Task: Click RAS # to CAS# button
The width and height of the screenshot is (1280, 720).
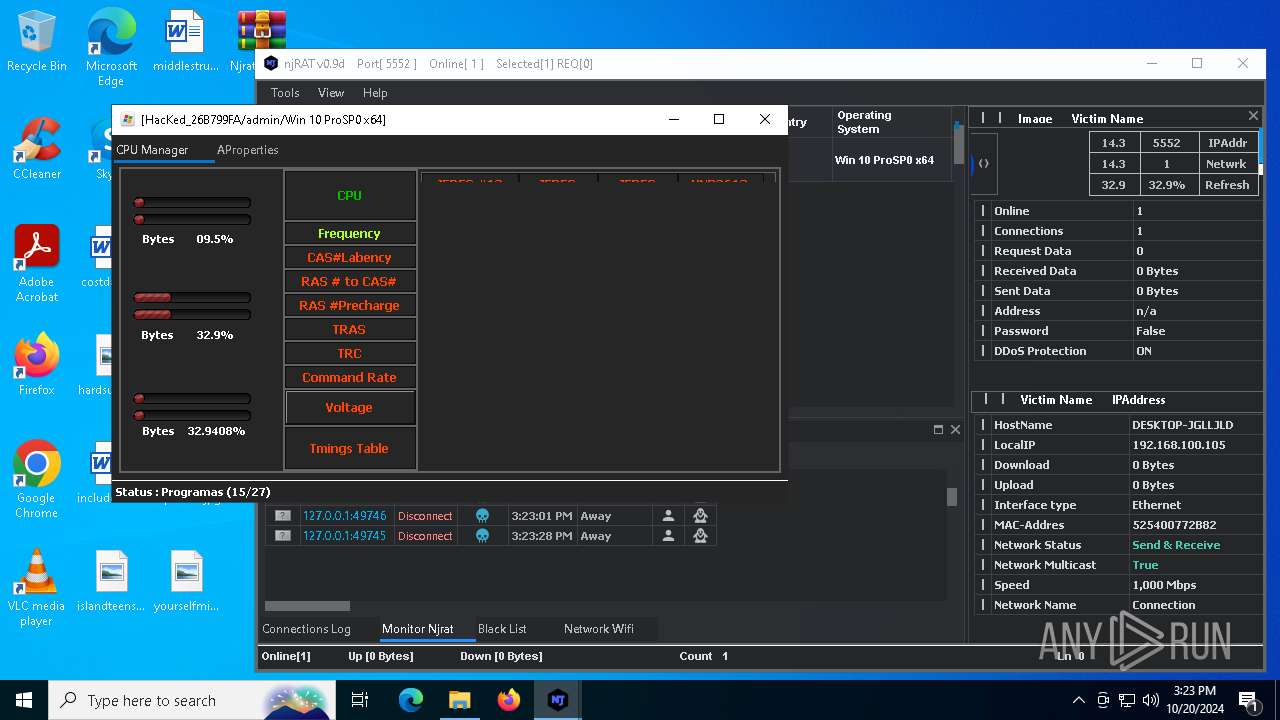Action: click(x=349, y=282)
